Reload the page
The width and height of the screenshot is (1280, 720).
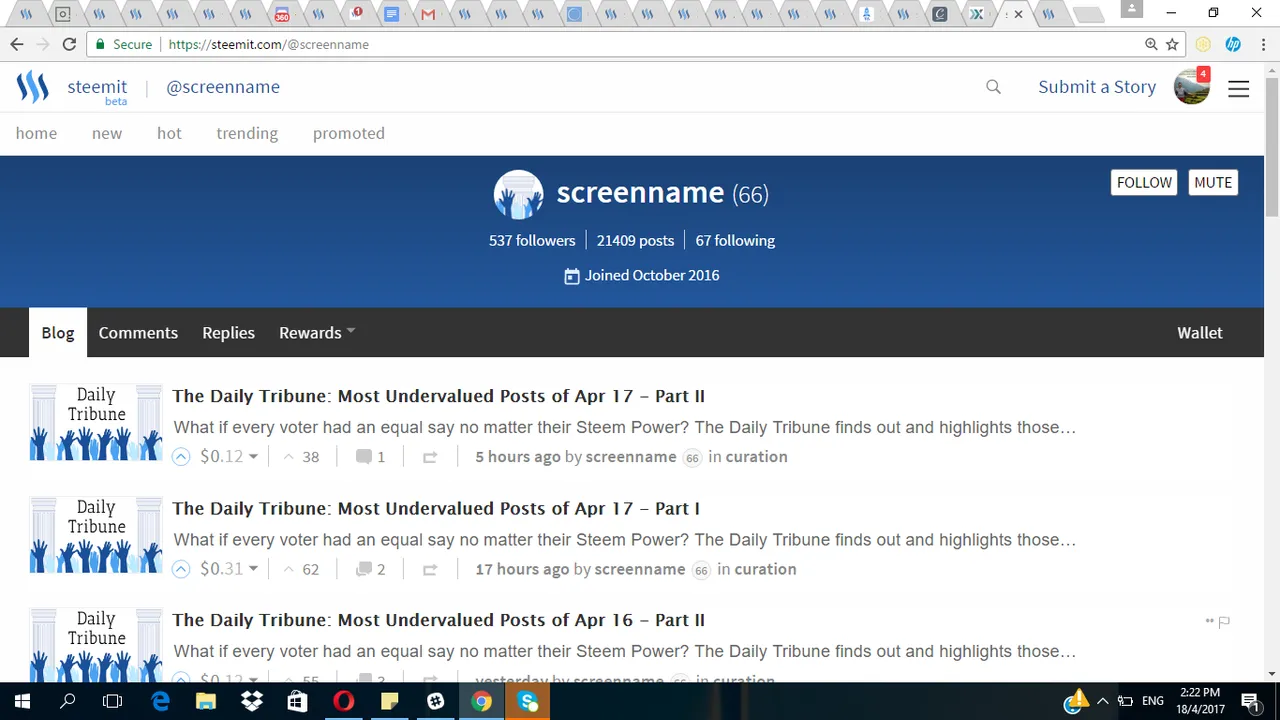pyautogui.click(x=69, y=44)
